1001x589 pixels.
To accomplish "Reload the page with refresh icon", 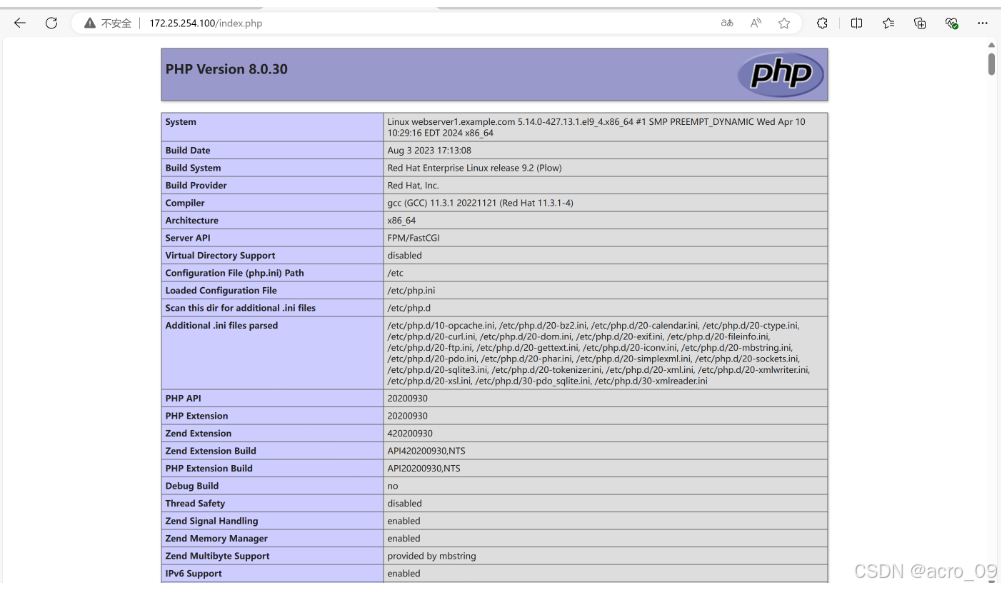I will pyautogui.click(x=51, y=23).
